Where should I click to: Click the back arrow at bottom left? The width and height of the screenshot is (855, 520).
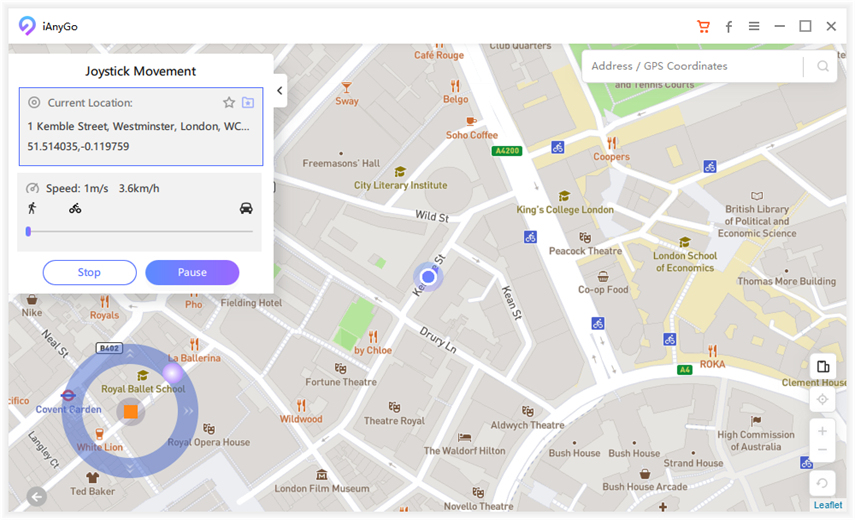[37, 497]
